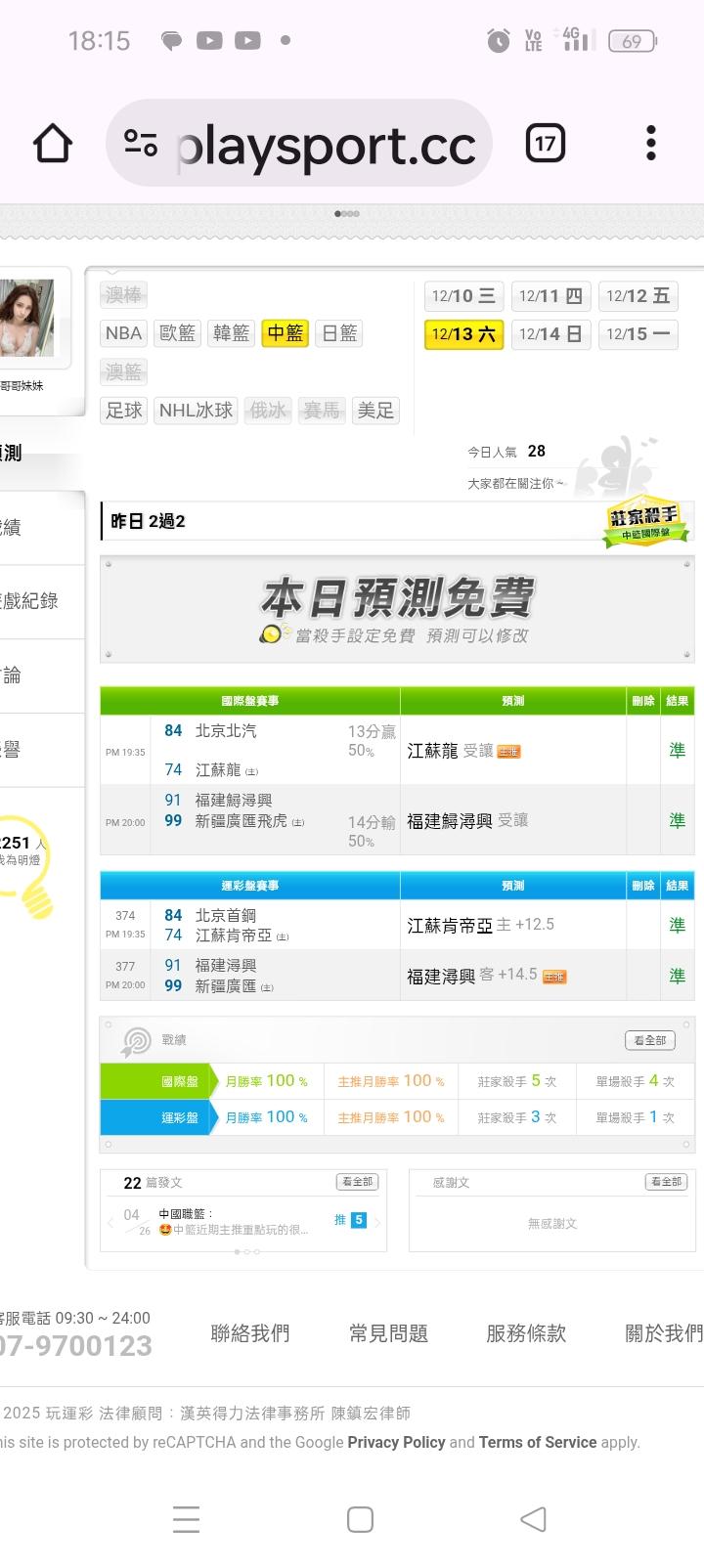Viewport: 704px width, 1568px height.
Task: Select the 足球 league tab
Action: tap(123, 411)
